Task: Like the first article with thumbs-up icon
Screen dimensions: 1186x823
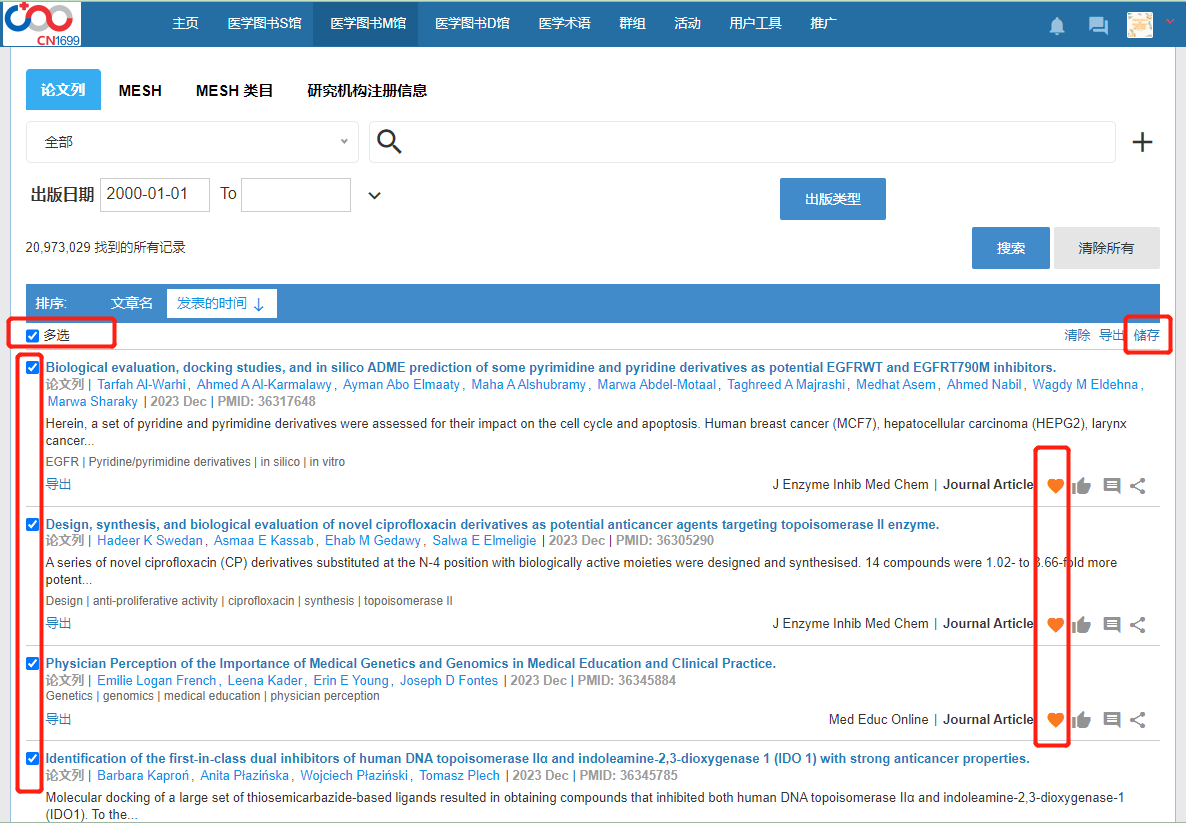Action: click(1081, 486)
